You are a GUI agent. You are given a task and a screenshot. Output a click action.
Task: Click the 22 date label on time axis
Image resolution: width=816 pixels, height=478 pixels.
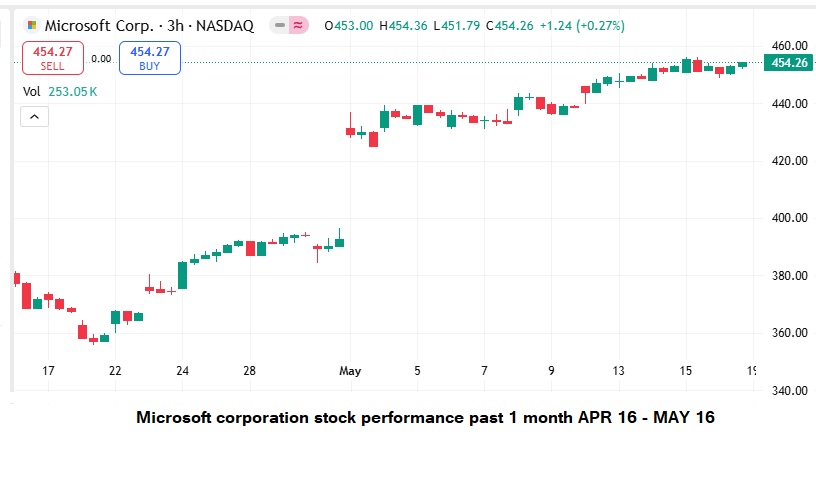click(115, 371)
